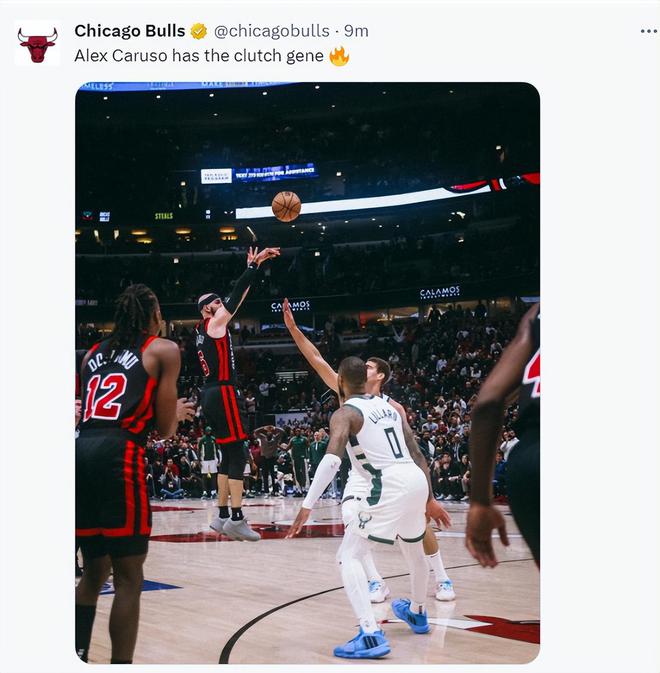Click the basketball in mid-air in the photo

tap(286, 206)
